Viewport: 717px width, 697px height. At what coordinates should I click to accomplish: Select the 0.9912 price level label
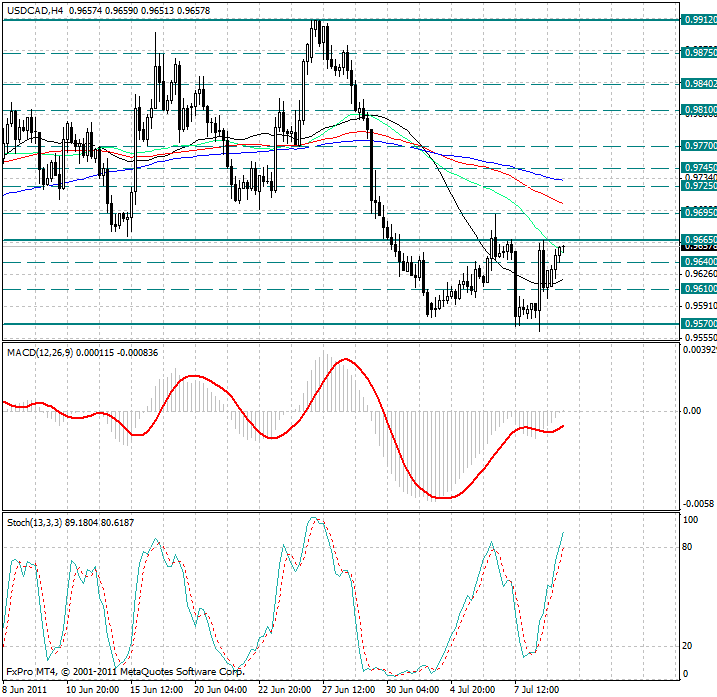(x=698, y=19)
